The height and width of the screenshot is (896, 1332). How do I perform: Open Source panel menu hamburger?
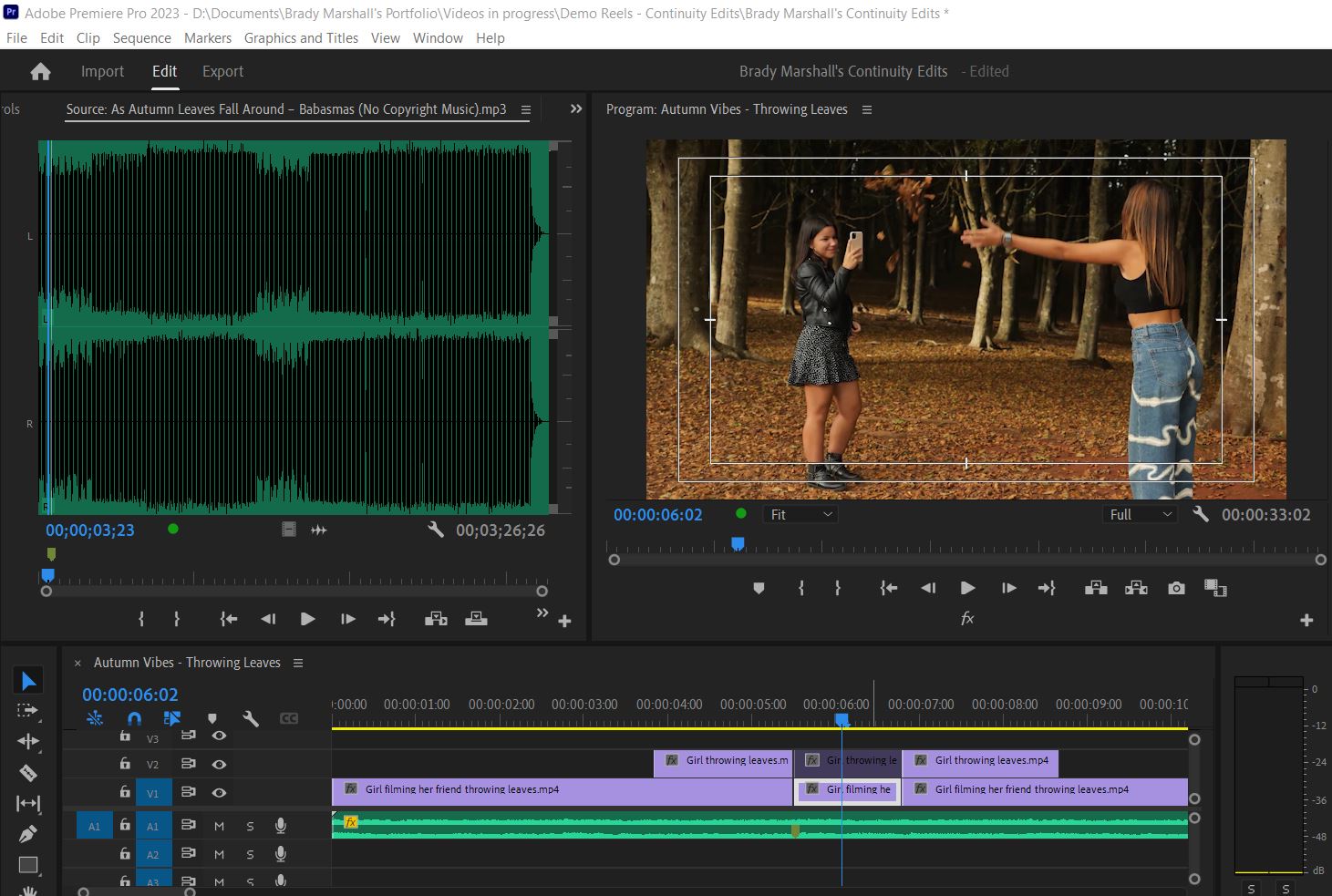point(525,109)
